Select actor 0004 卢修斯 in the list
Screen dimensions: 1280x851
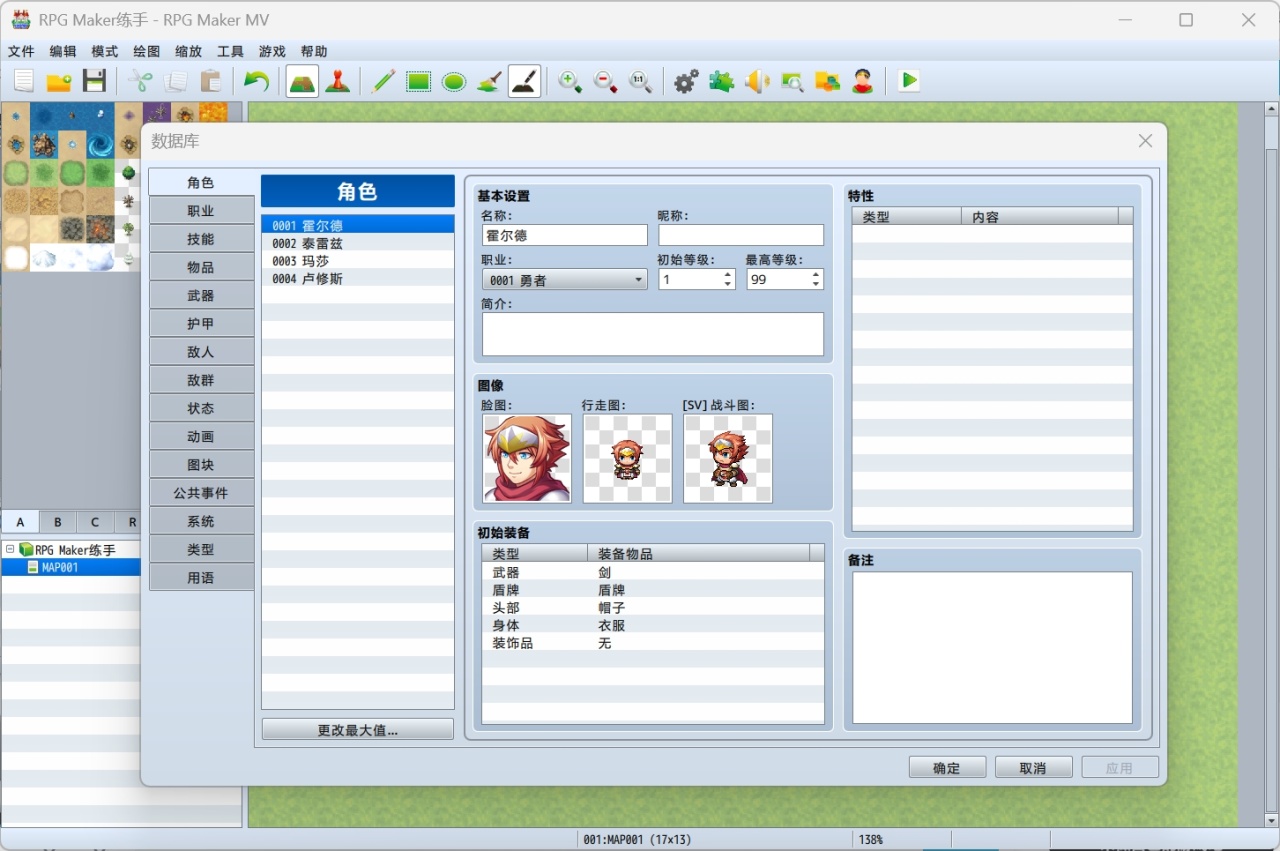click(358, 279)
